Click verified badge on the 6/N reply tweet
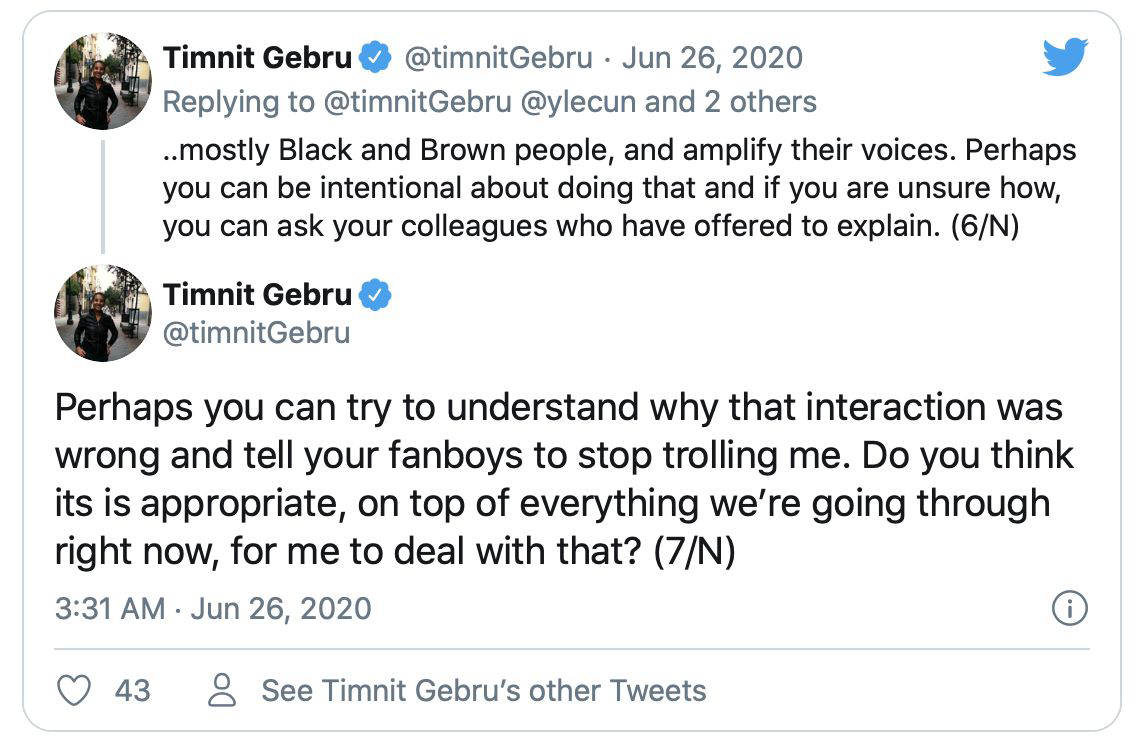1146x748 pixels. click(x=375, y=58)
